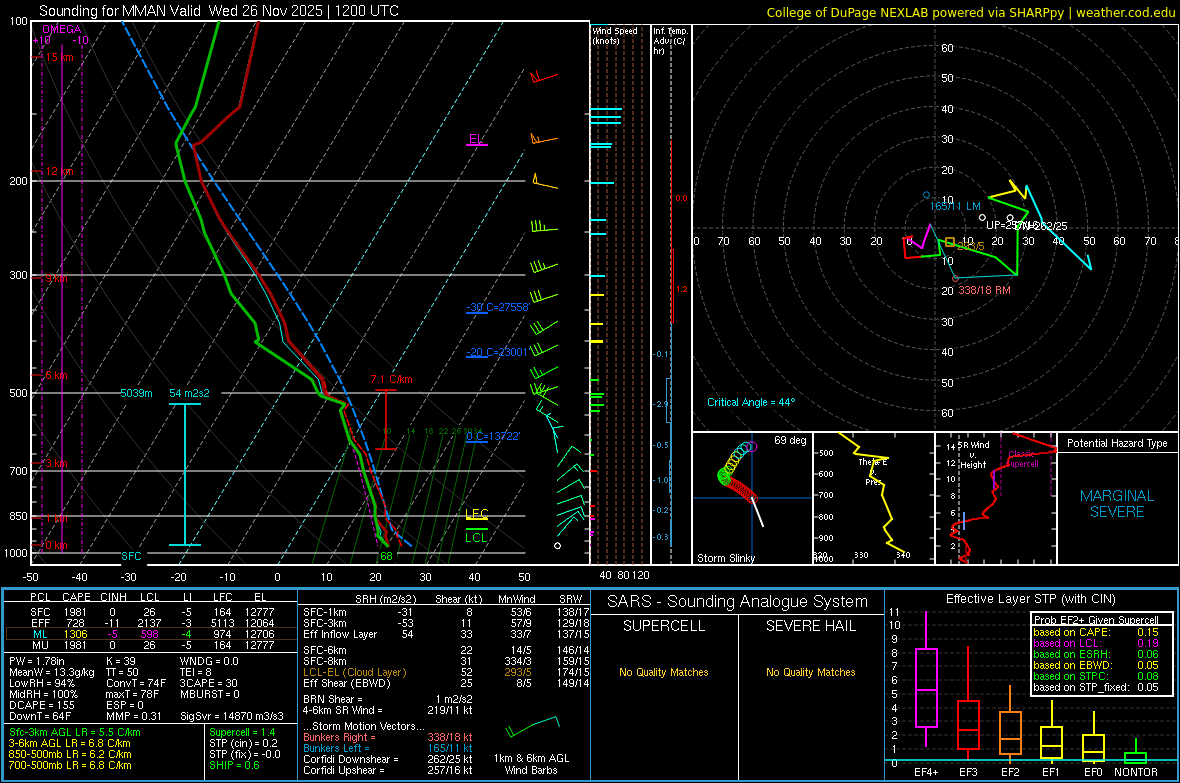
Task: Click the '69 deg' slinky tilt value
Action: (790, 440)
